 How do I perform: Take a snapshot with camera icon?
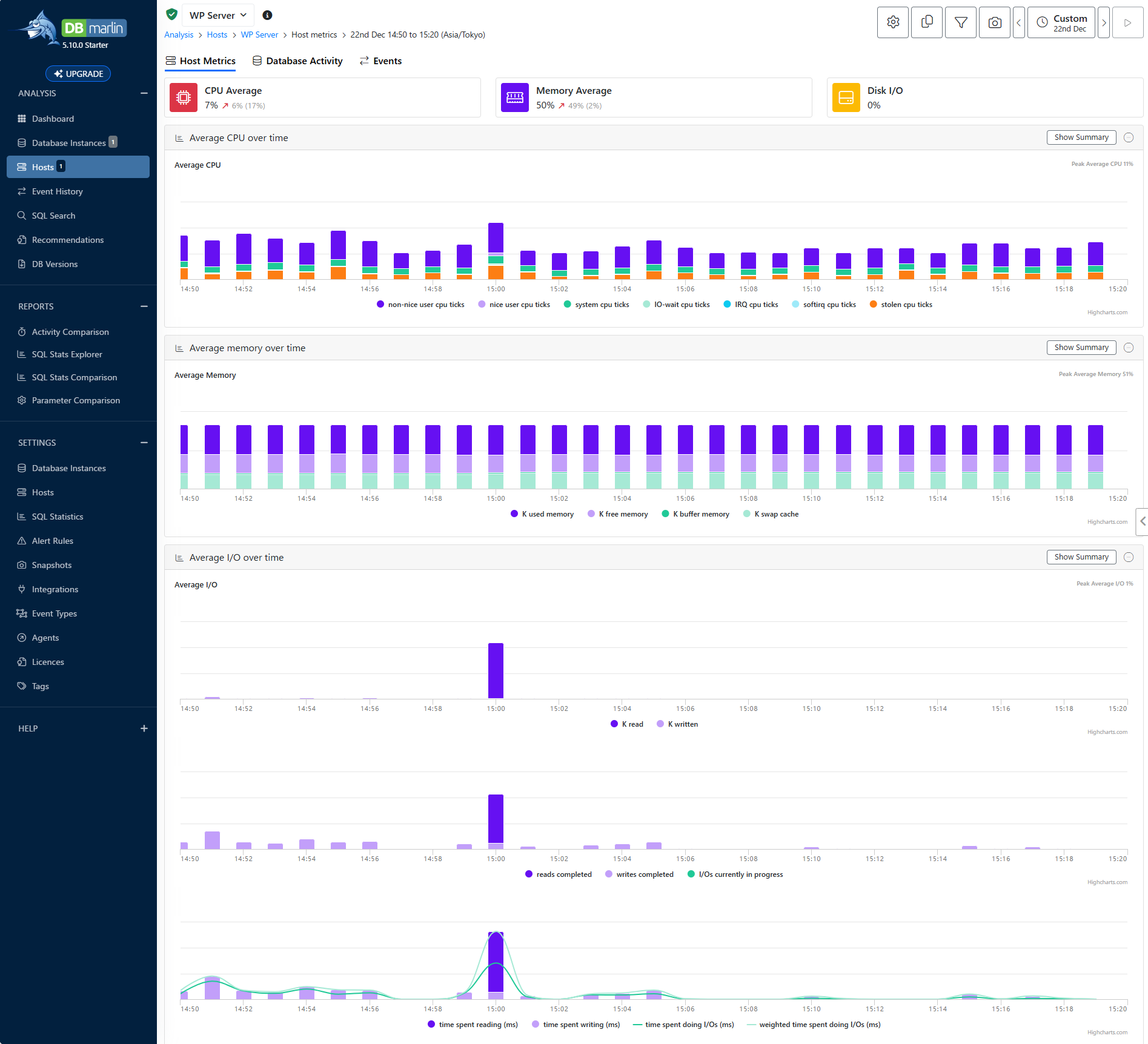(x=994, y=22)
